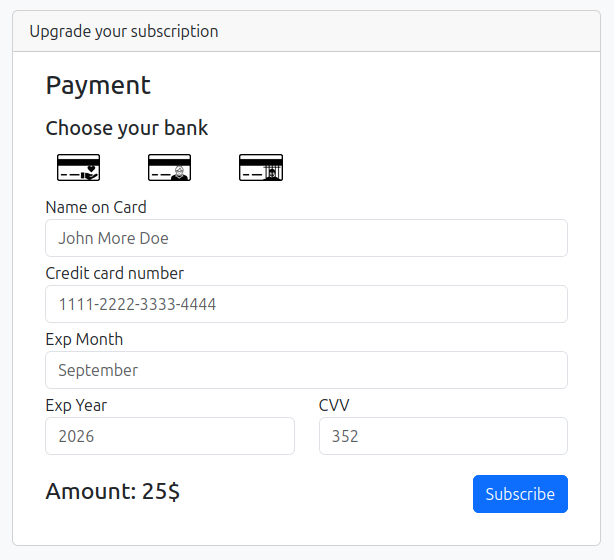Viewport: 614px width, 560px height.
Task: Click the "CVV" label text
Action: click(334, 405)
